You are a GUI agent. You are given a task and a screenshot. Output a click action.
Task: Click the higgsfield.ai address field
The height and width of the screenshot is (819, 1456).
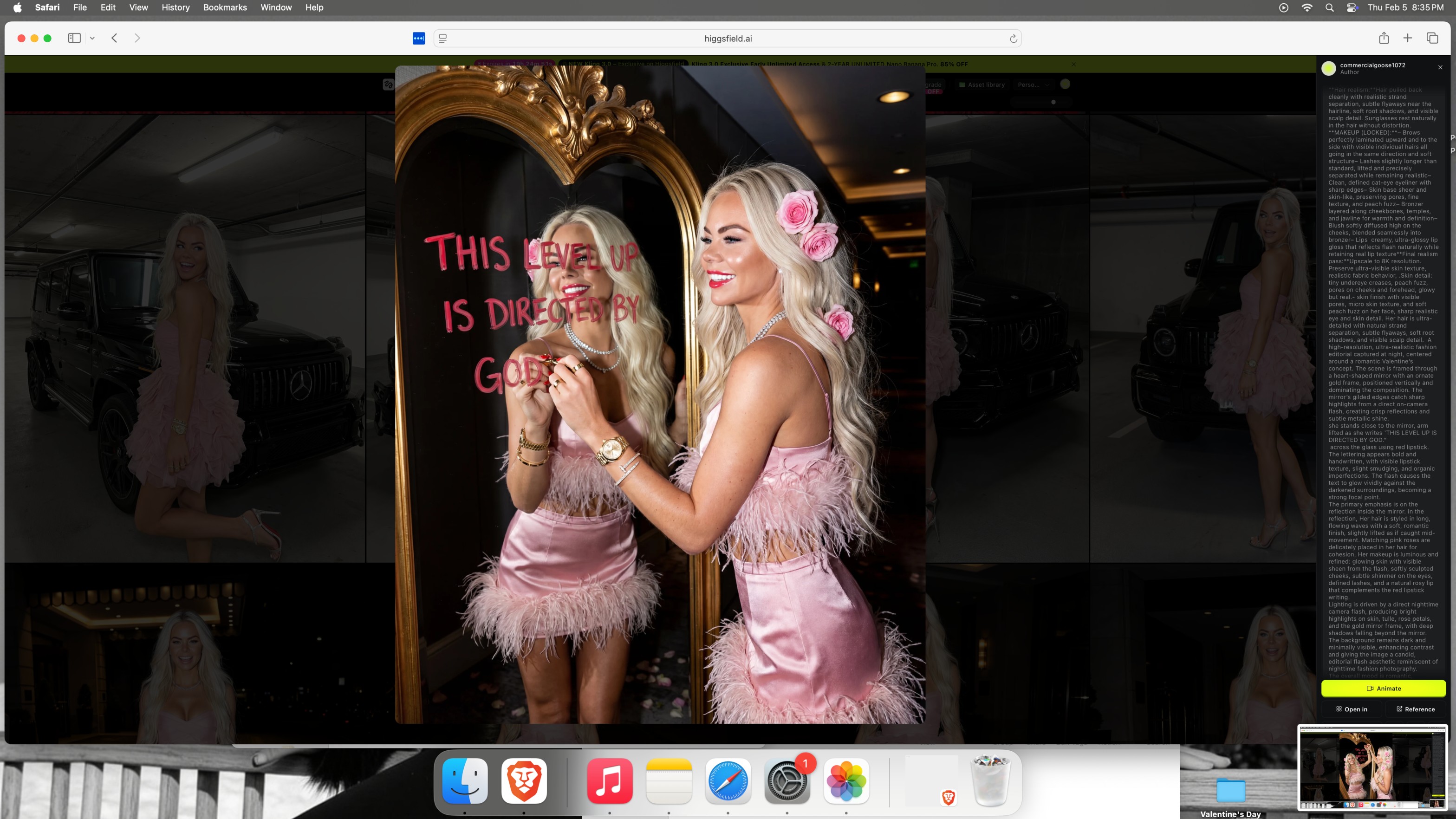click(x=728, y=39)
